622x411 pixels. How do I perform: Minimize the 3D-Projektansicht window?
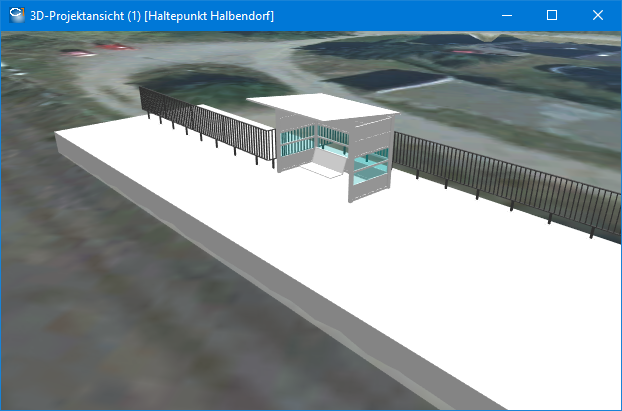pyautogui.click(x=507, y=15)
